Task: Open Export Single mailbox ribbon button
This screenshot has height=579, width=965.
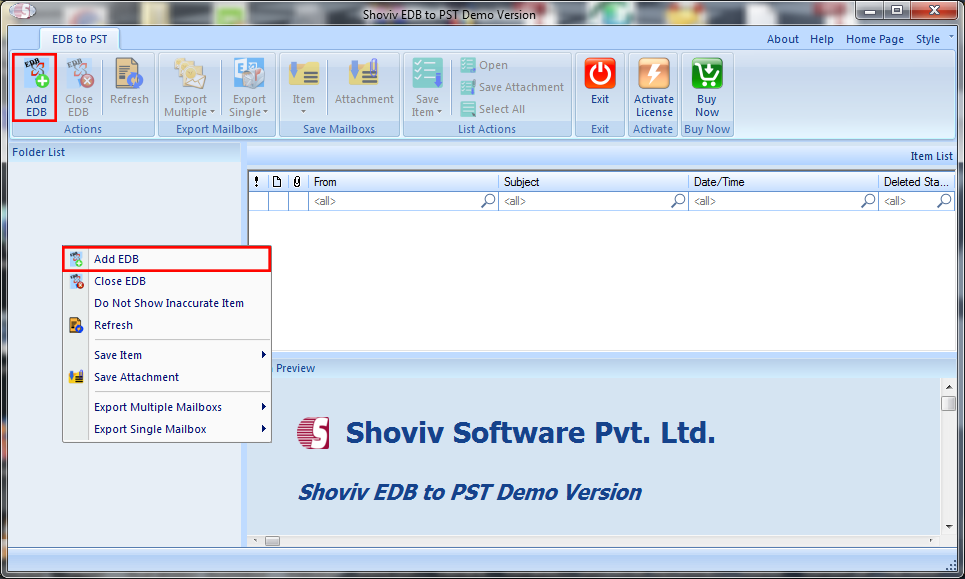Action: pyautogui.click(x=249, y=87)
